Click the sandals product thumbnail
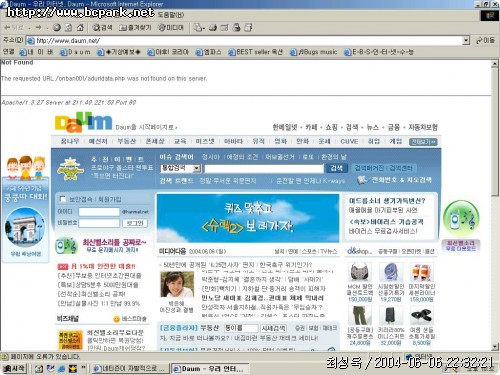The height and width of the screenshot is (375, 500). coord(421,315)
